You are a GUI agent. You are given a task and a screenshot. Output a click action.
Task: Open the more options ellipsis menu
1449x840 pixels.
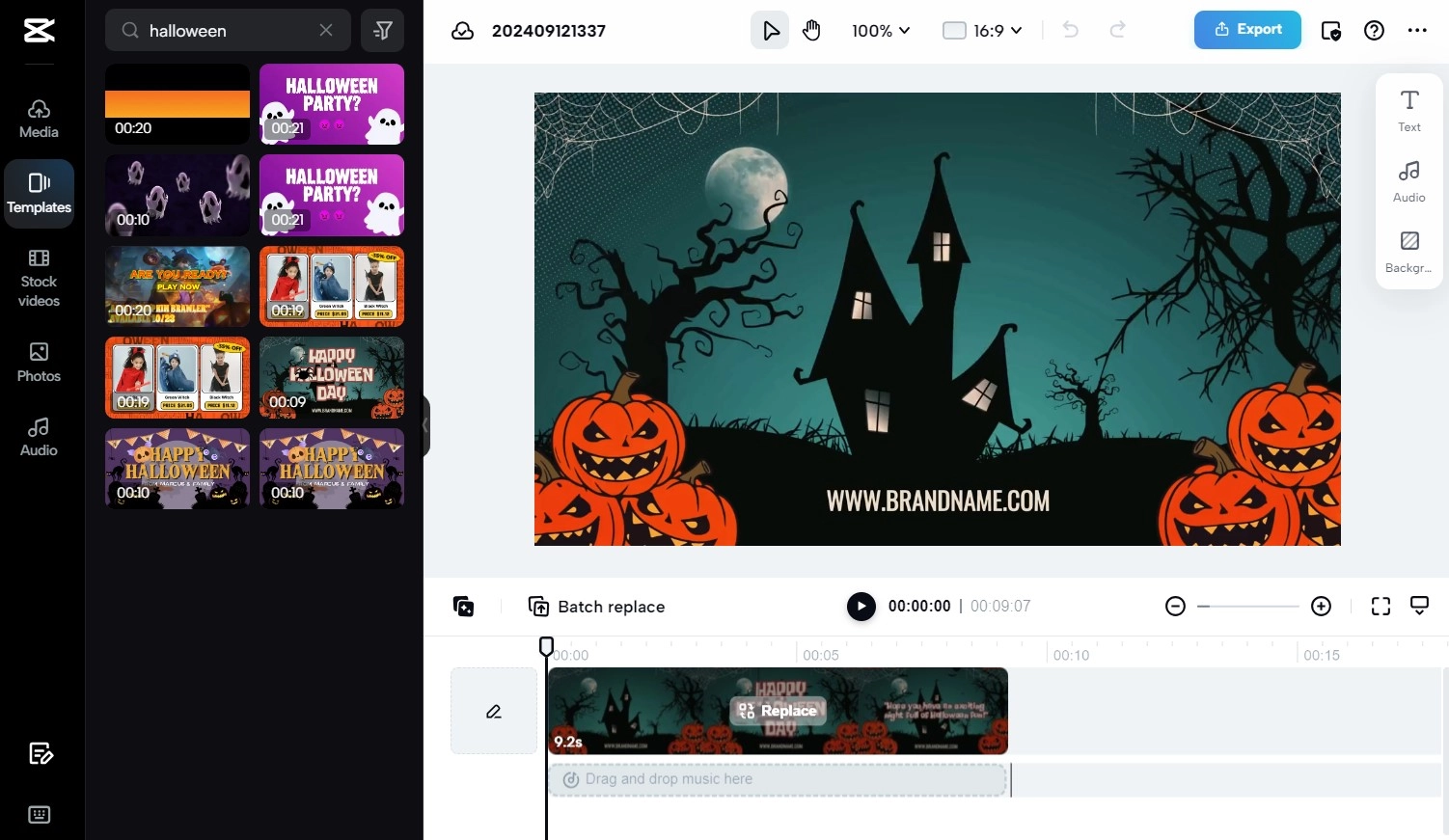pos(1417,31)
